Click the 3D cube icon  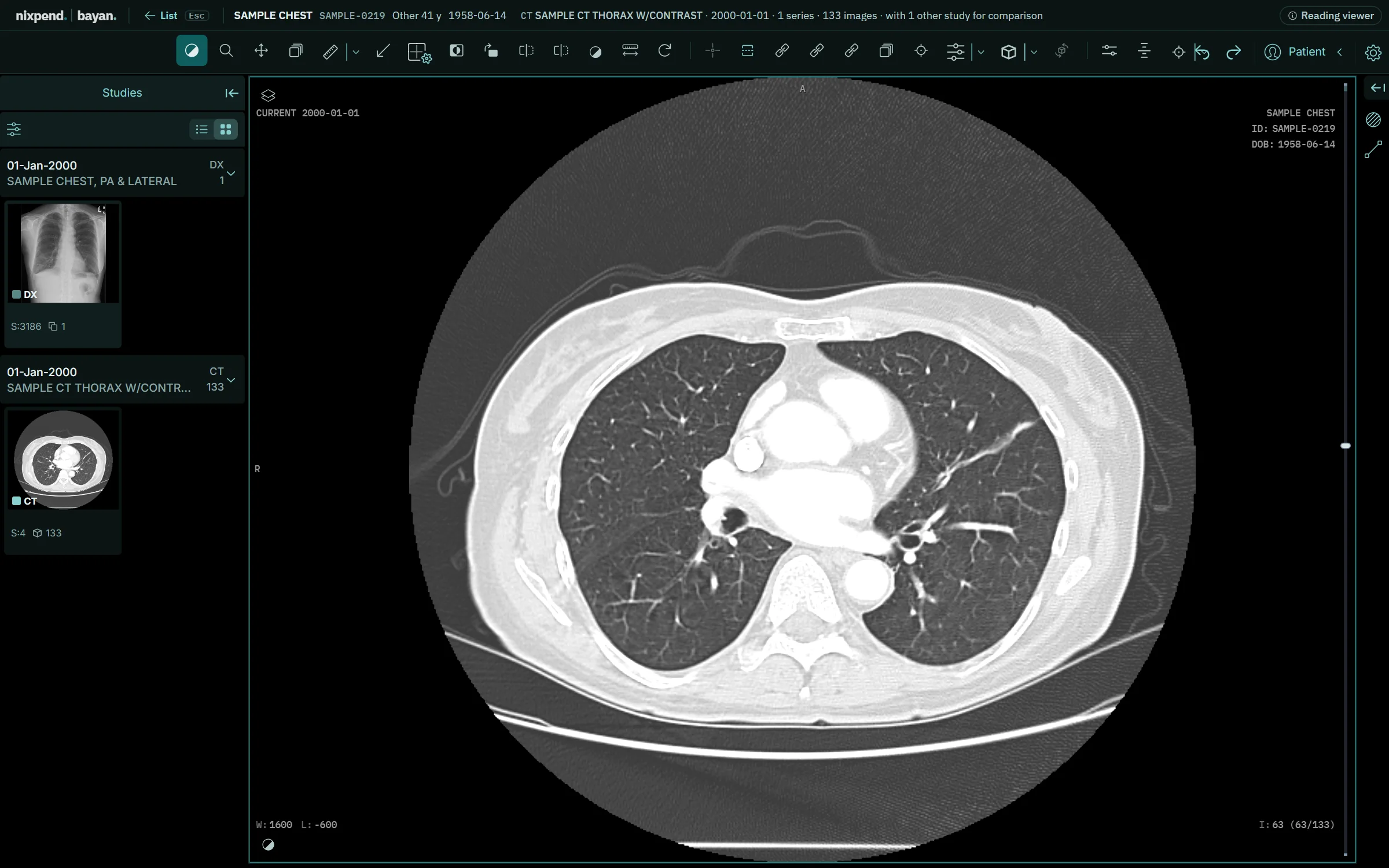click(1009, 52)
